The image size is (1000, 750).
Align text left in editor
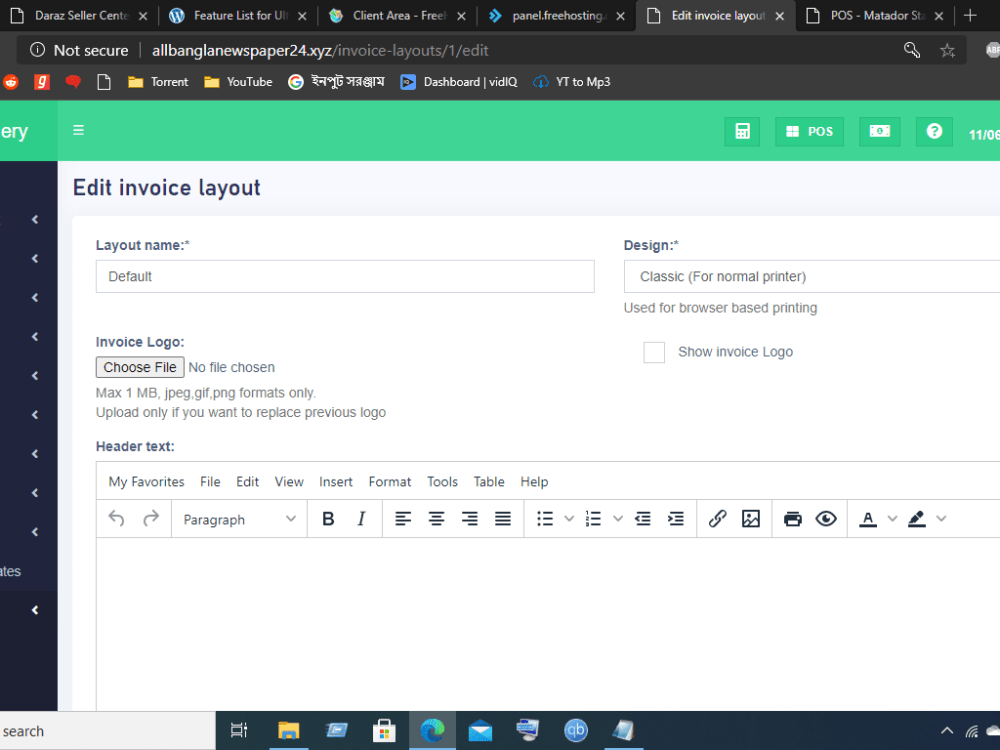point(402,518)
